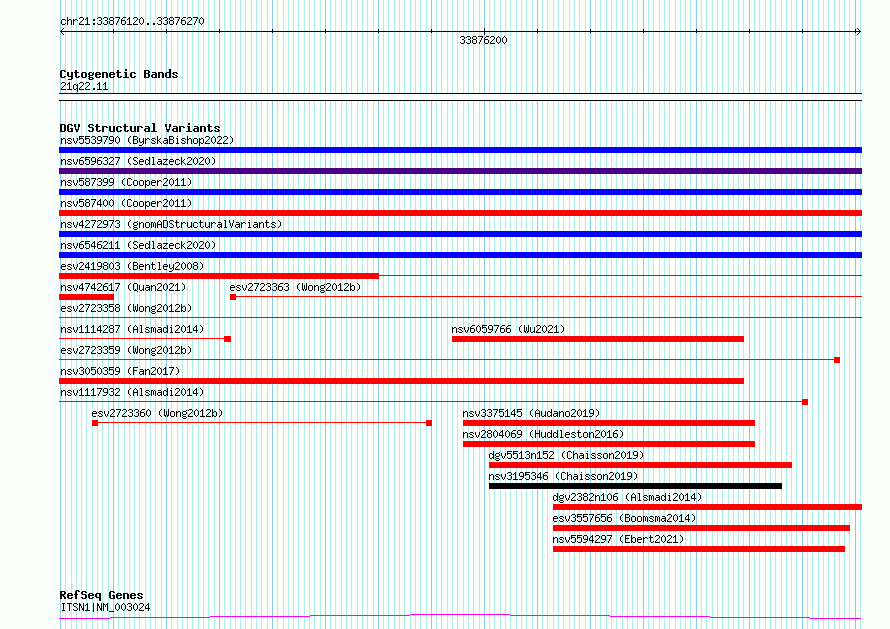Open nsv6596327 (Sedlazeck2020) variant label
Screen dimensions: 890x629
[138, 161]
